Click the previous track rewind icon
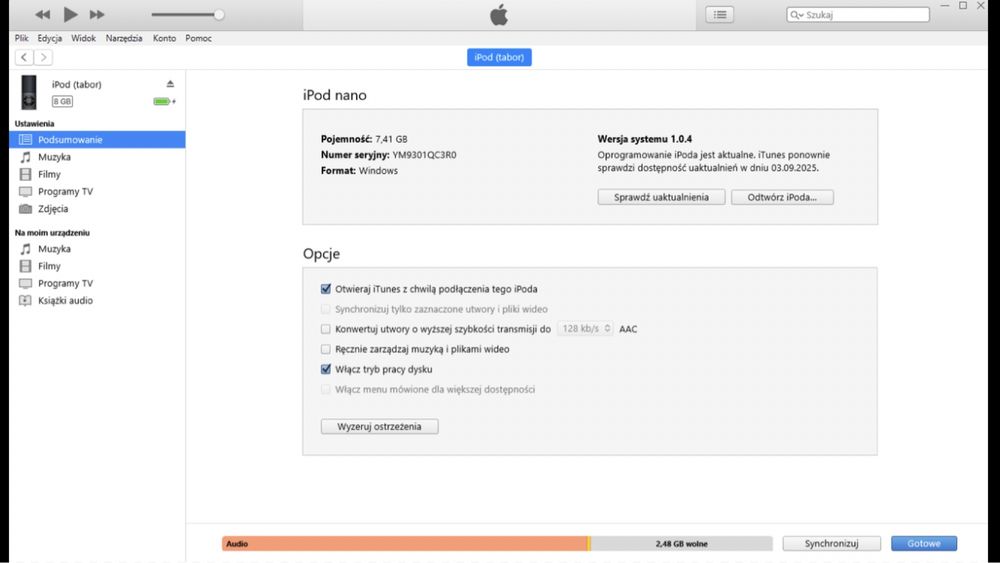This screenshot has width=1000, height=563. click(43, 15)
